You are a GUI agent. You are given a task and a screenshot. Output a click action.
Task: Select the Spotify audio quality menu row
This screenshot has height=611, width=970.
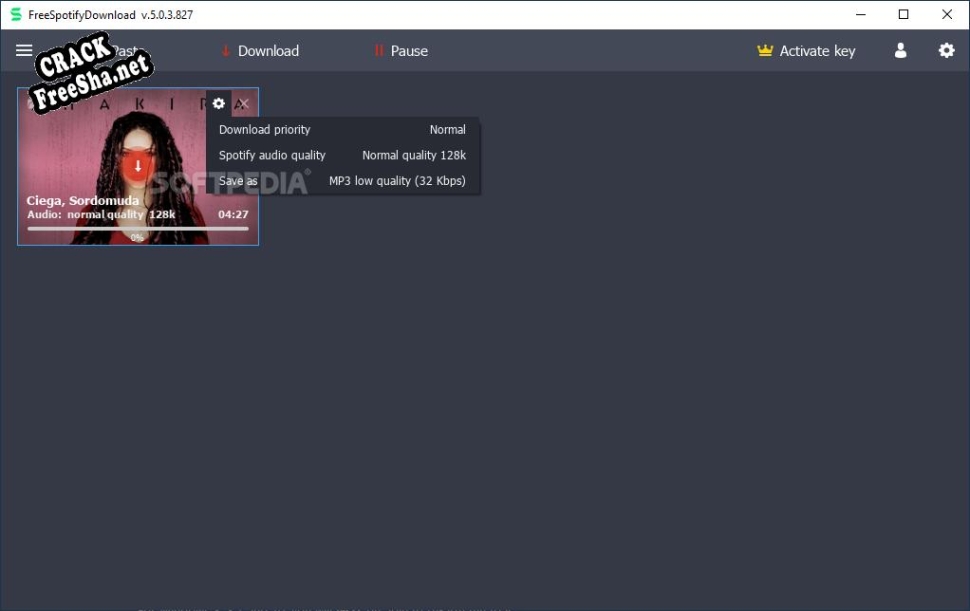coord(272,156)
